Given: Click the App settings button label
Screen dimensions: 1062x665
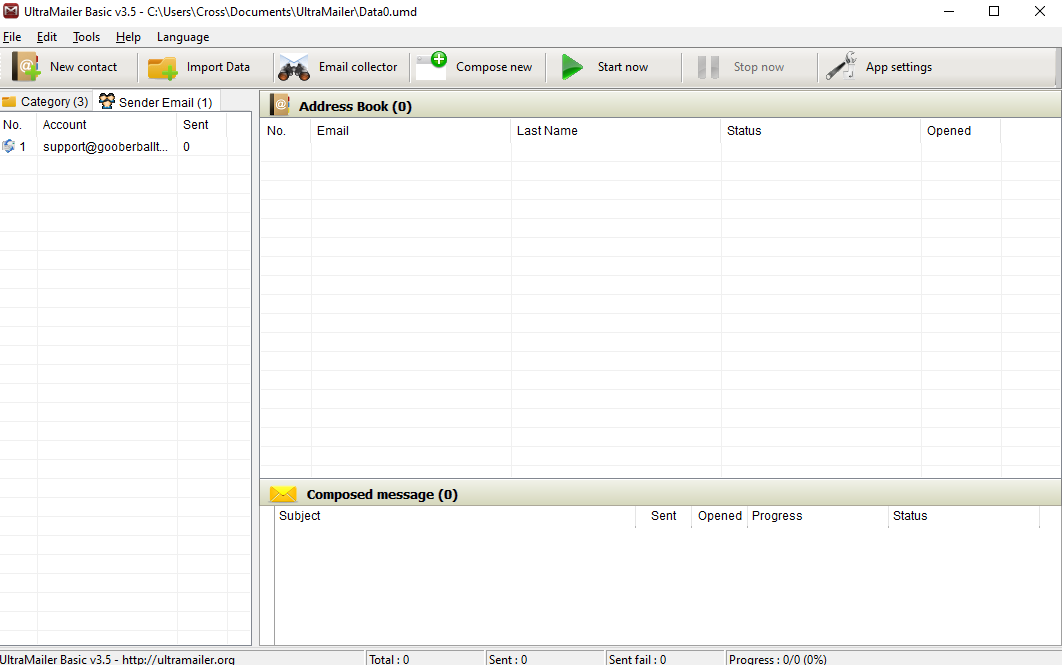Looking at the screenshot, I should click(x=899, y=67).
